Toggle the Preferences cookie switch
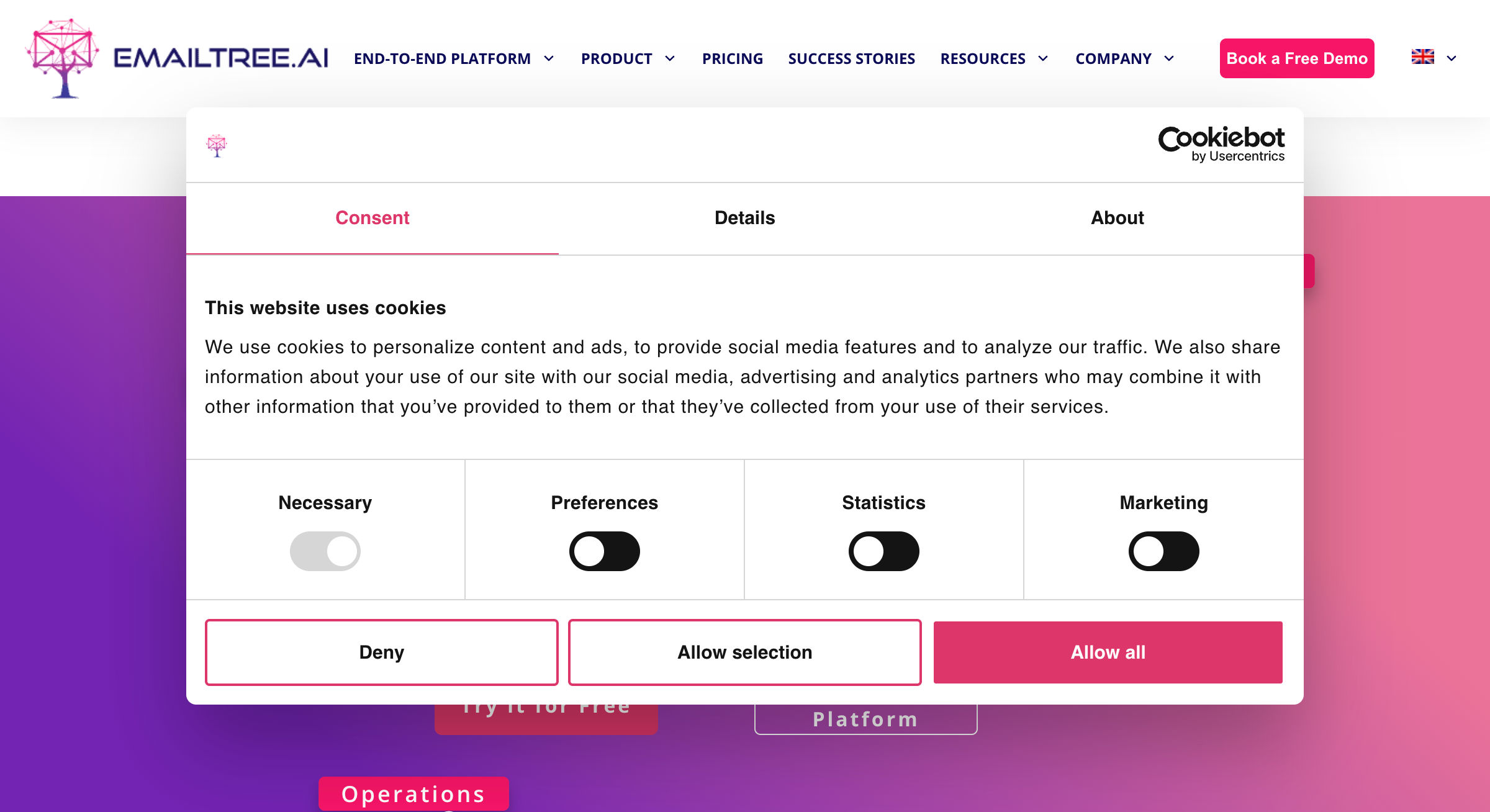Screen dimensions: 1490x812 pos(605,551)
